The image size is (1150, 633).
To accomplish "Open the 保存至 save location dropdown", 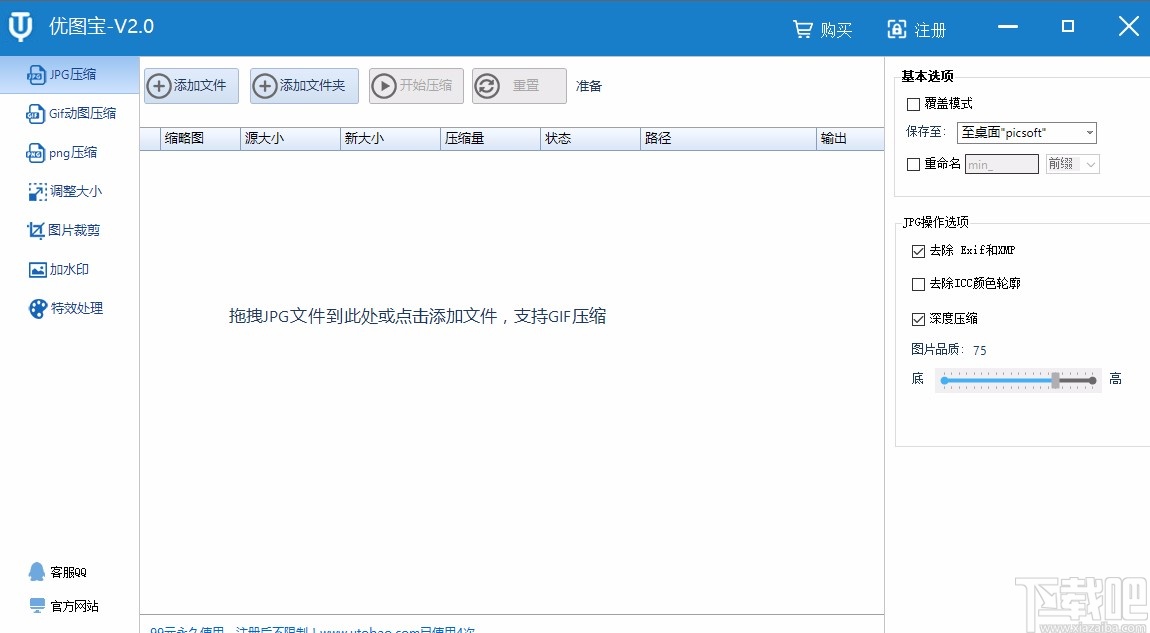I will [x=1026, y=132].
